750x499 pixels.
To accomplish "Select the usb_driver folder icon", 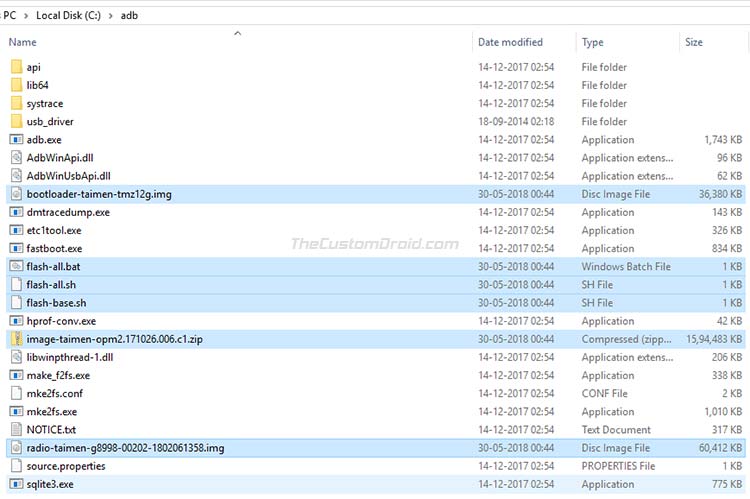I will 16,121.
